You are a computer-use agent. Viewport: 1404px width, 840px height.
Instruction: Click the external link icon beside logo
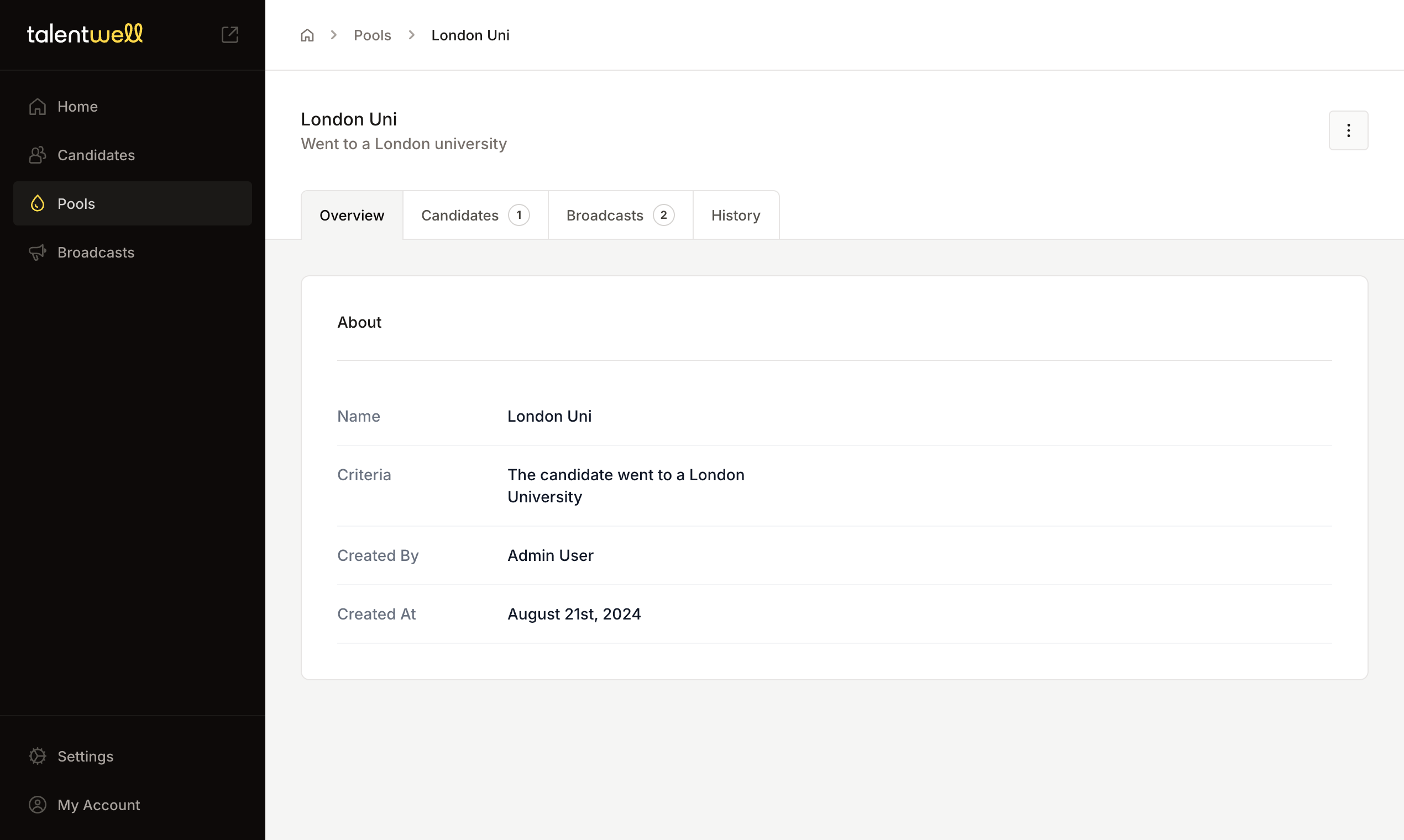point(230,34)
